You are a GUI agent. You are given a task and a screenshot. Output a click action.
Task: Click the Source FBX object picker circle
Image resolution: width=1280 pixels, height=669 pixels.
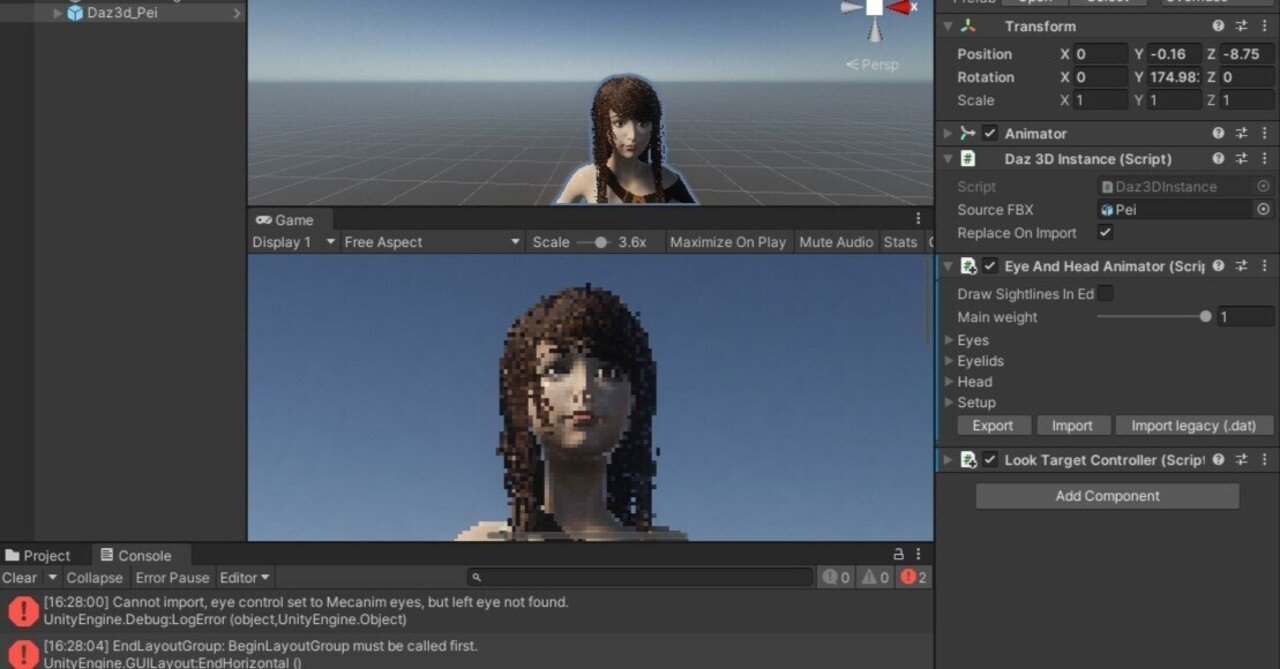(x=1262, y=209)
